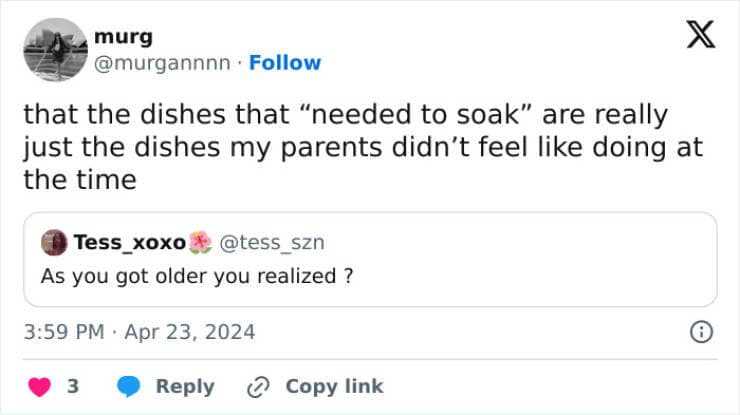The image size is (740, 415).
Task: Click the Reply speech bubble icon
Action: click(x=129, y=386)
